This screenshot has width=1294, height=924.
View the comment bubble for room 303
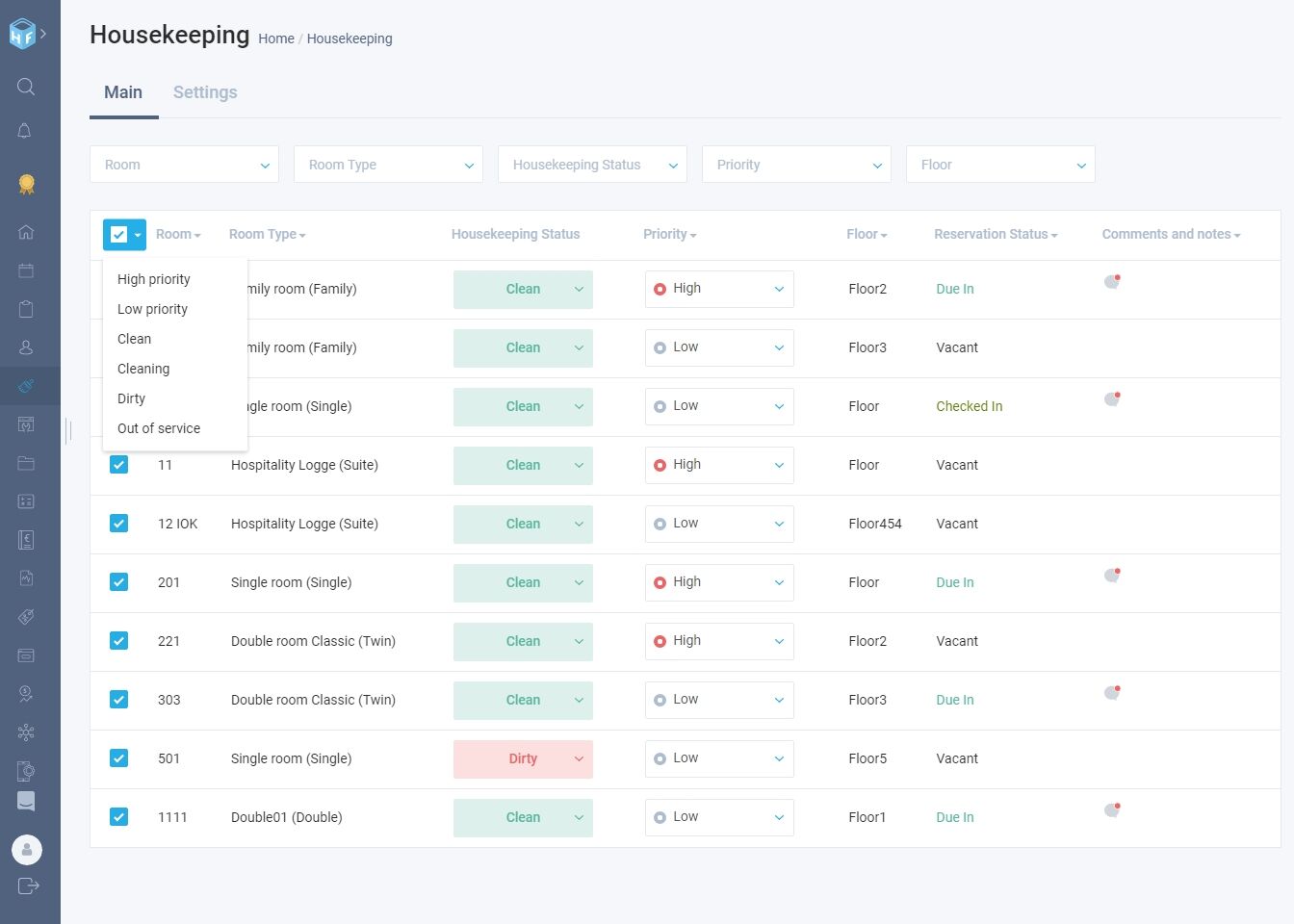click(x=1112, y=693)
